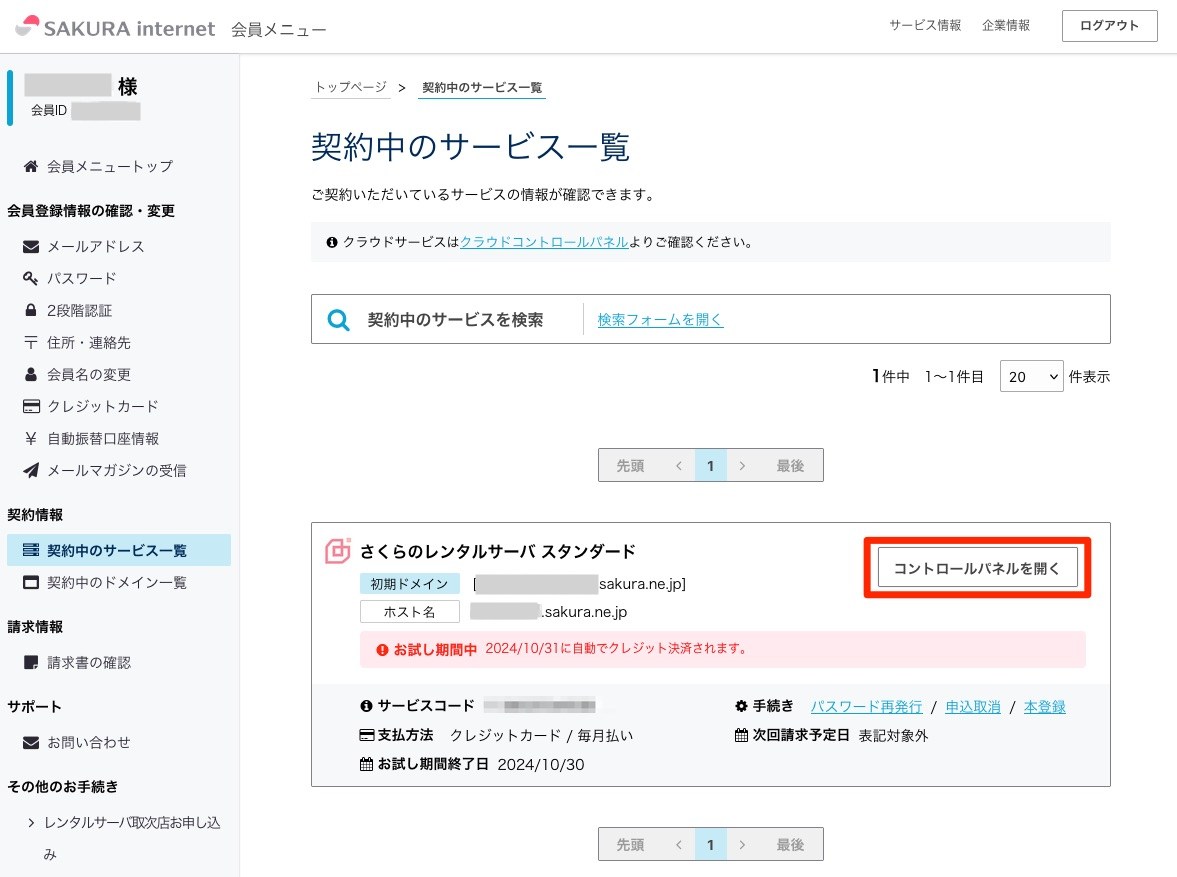Open the クラウドコントロールパネル link
The height and width of the screenshot is (877, 1177).
pos(543,242)
